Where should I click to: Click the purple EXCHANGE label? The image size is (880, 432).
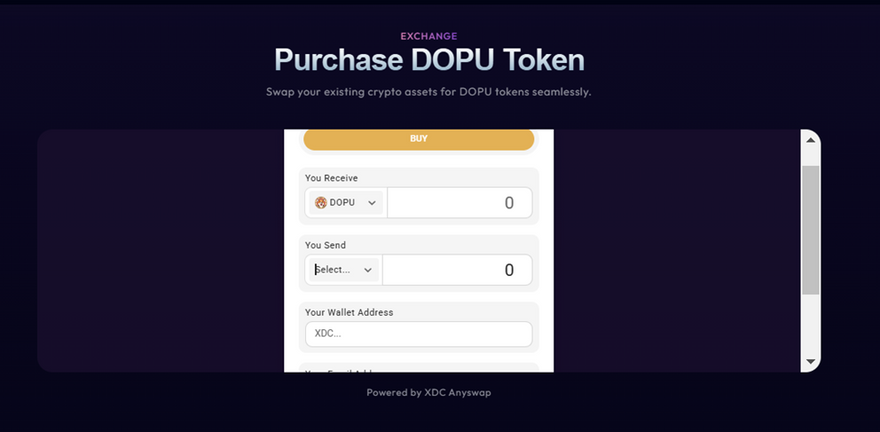(429, 36)
